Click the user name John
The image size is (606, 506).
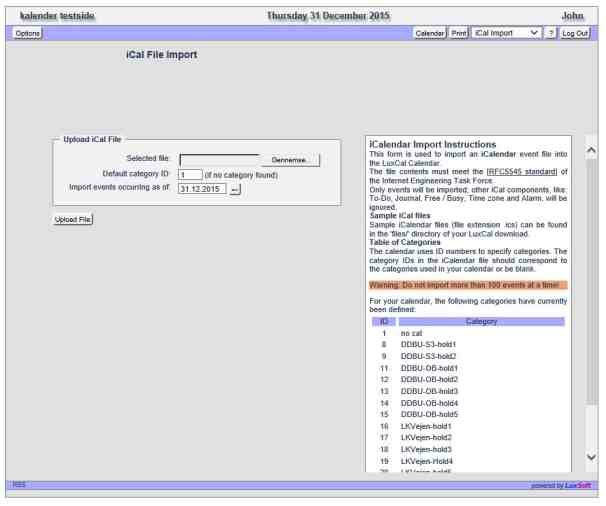(573, 16)
